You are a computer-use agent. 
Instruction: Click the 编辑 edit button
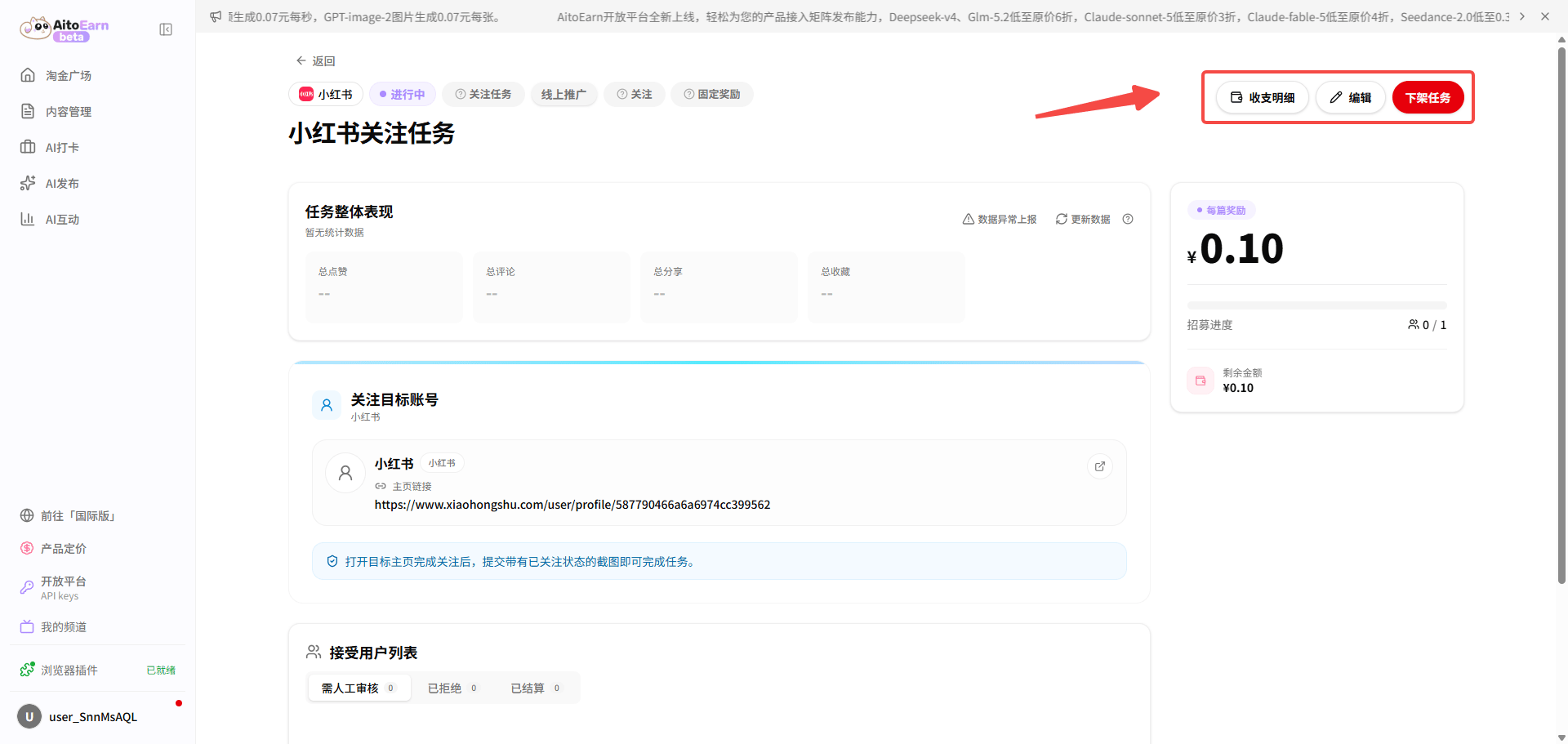1351,98
